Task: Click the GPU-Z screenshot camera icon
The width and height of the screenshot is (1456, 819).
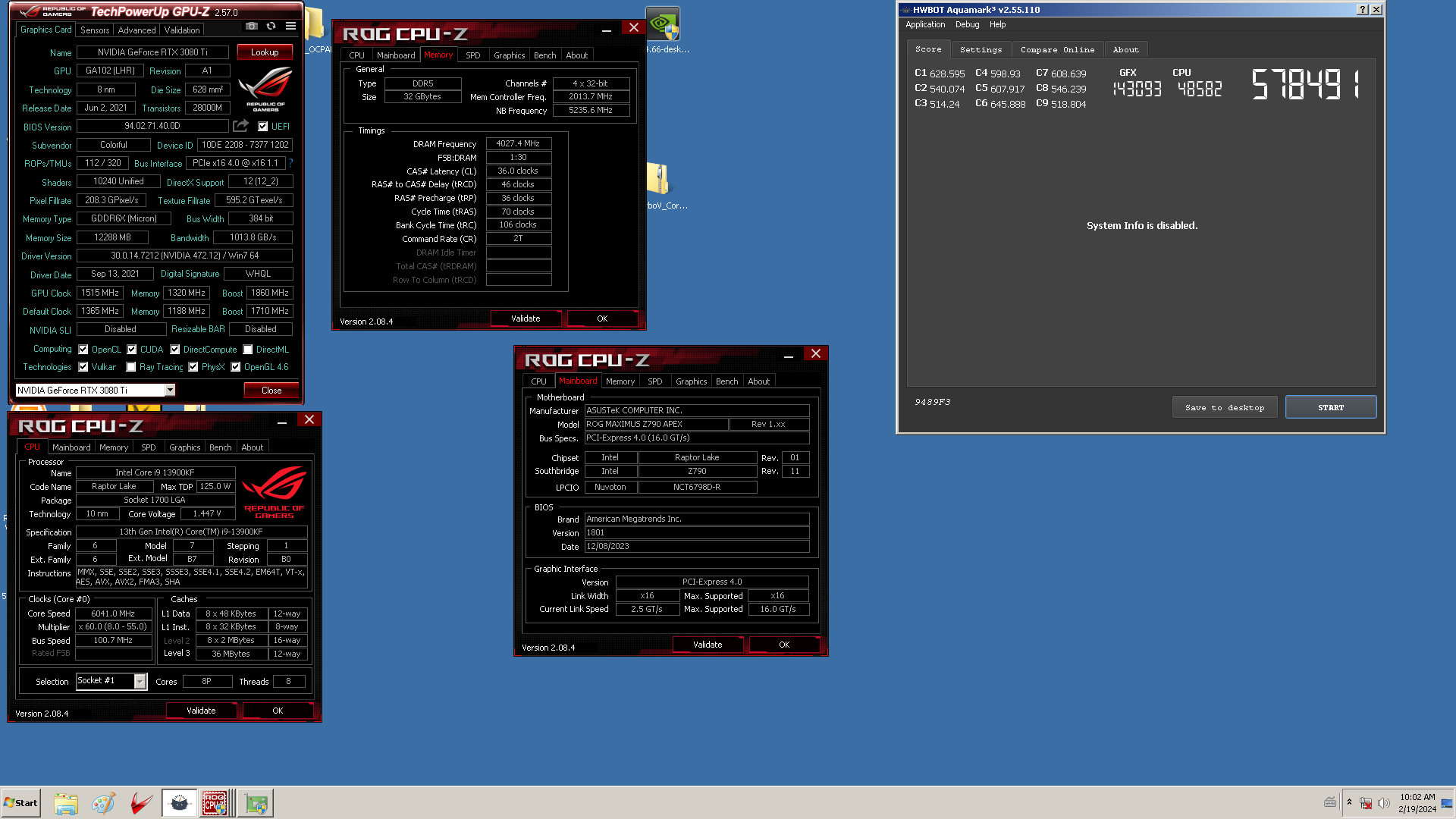Action: pos(251,26)
